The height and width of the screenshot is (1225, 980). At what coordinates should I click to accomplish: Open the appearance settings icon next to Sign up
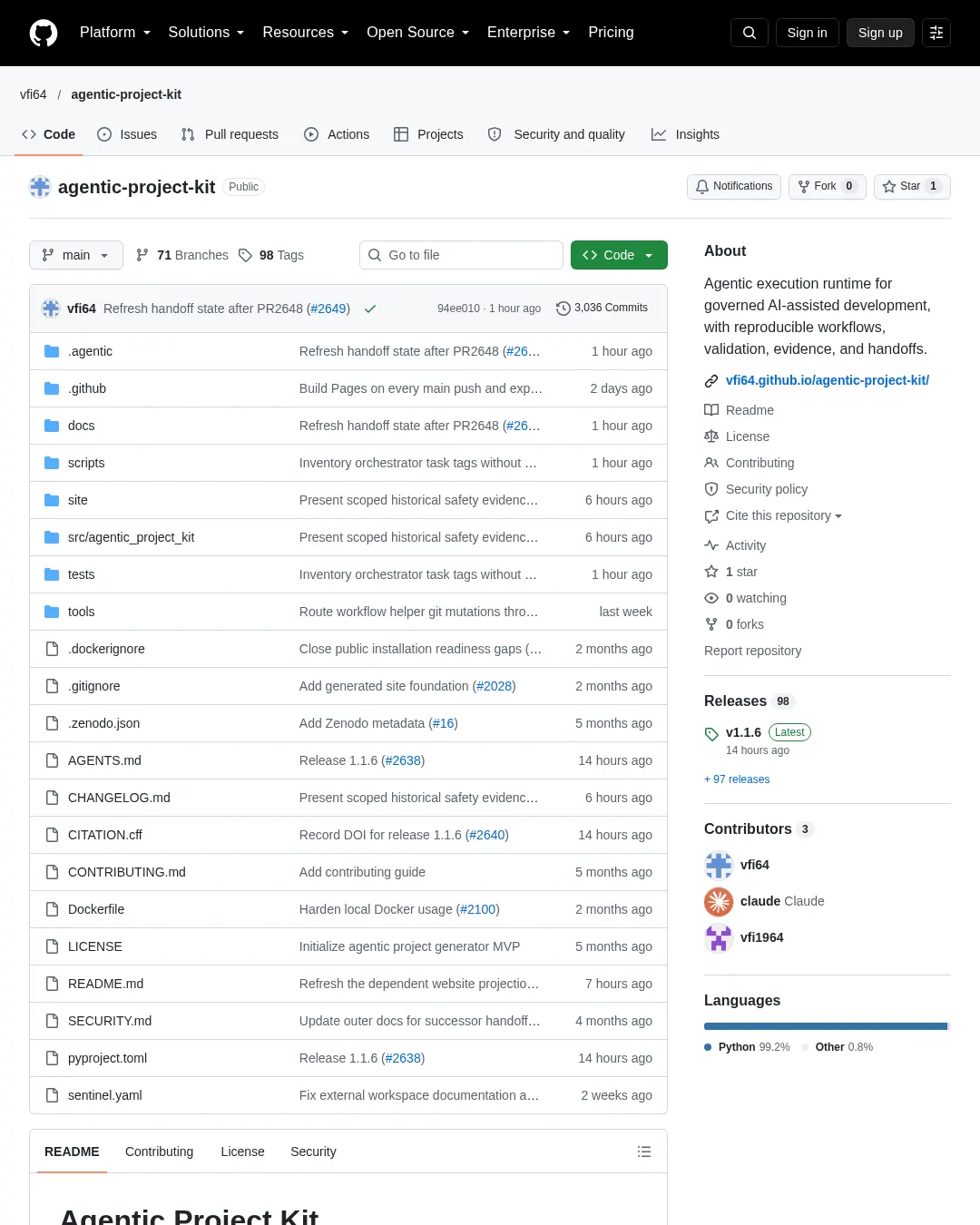[936, 33]
